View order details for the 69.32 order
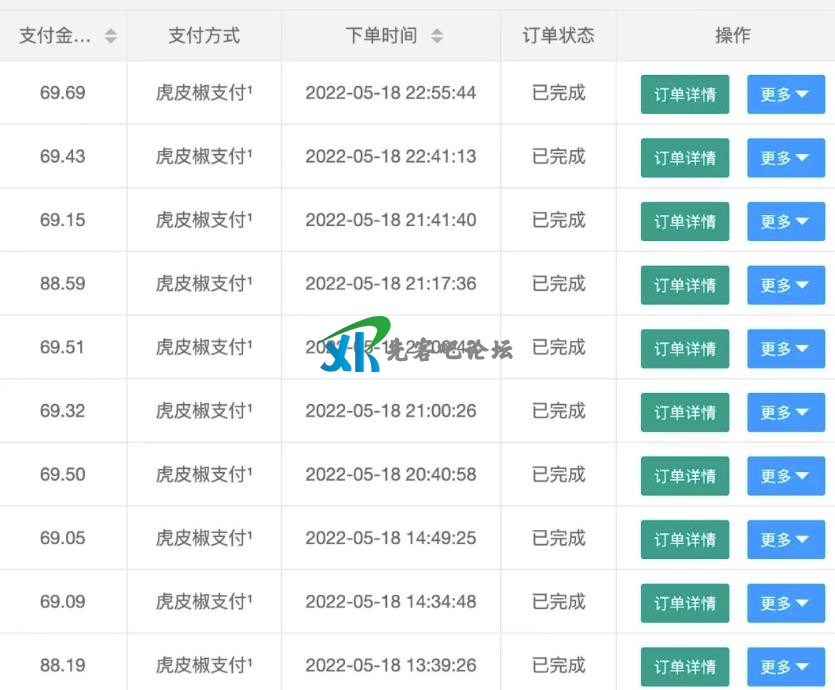Viewport: 835px width, 690px height. (685, 412)
